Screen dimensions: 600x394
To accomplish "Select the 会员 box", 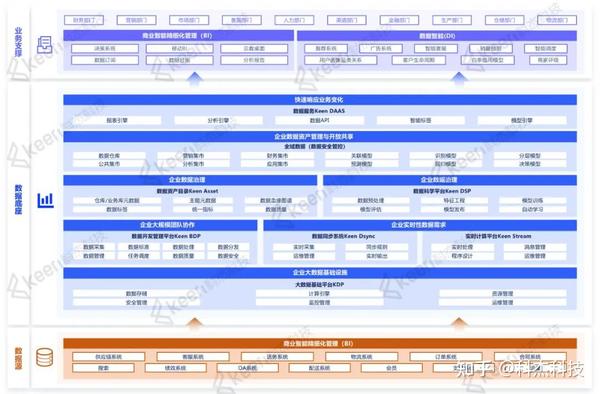I will pos(391,368).
